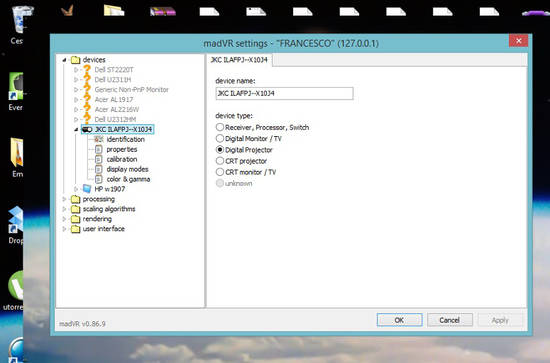Image resolution: width=550 pixels, height=363 pixels.
Task: Click the question mark icon beside Acer AL2216W
Action: (87, 109)
